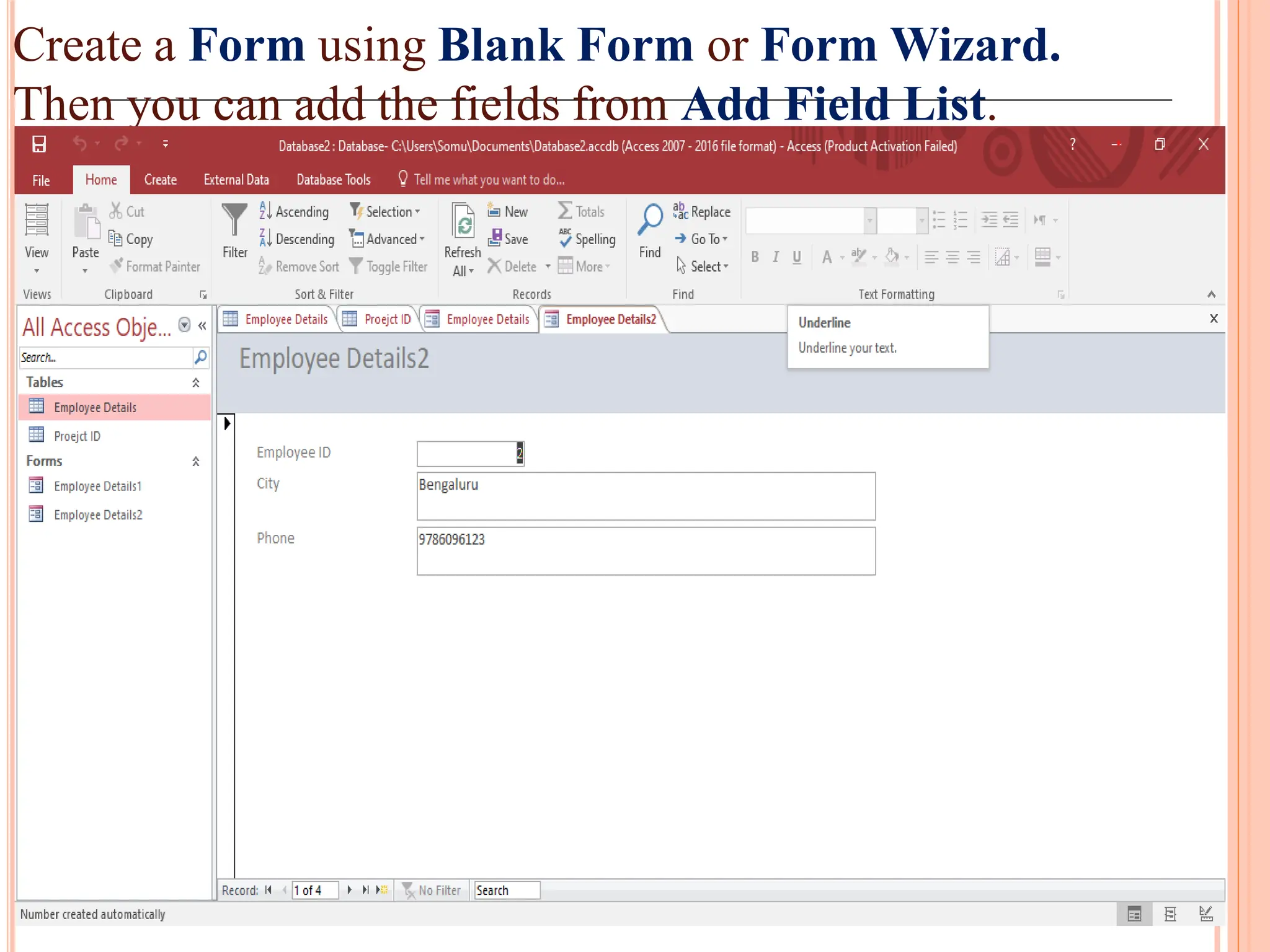This screenshot has height=952, width=1270.
Task: Go to first record
Action: pos(269,890)
